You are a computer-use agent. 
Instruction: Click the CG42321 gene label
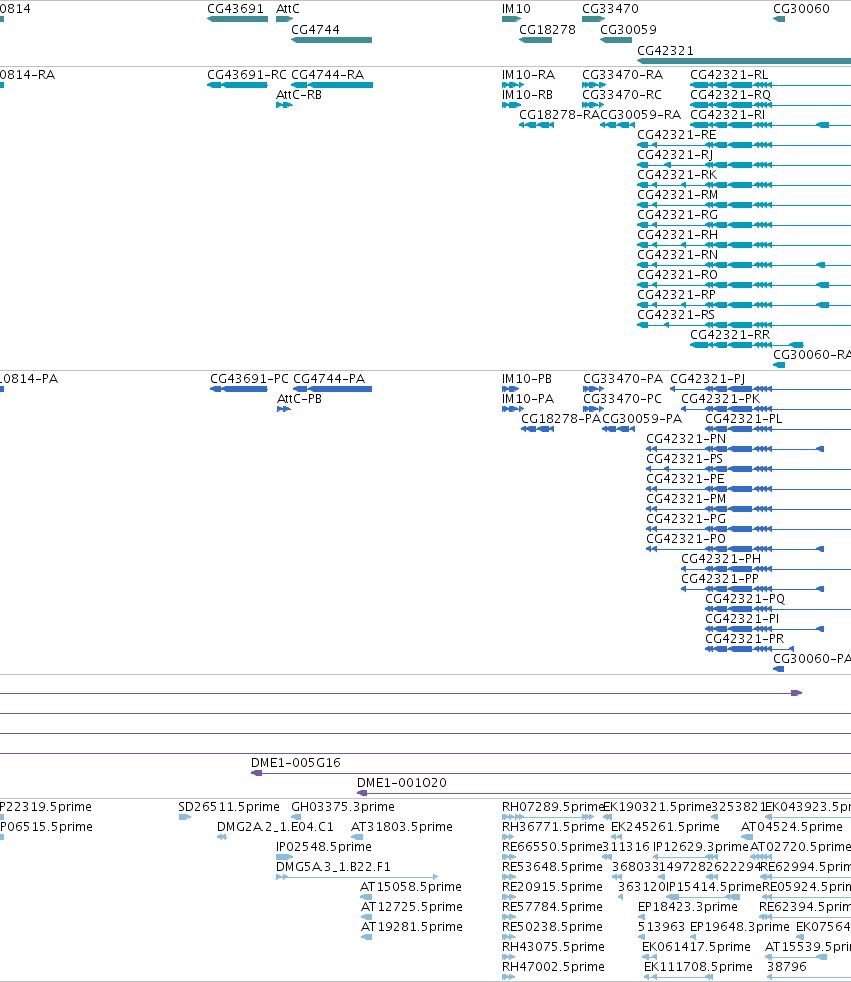(666, 51)
